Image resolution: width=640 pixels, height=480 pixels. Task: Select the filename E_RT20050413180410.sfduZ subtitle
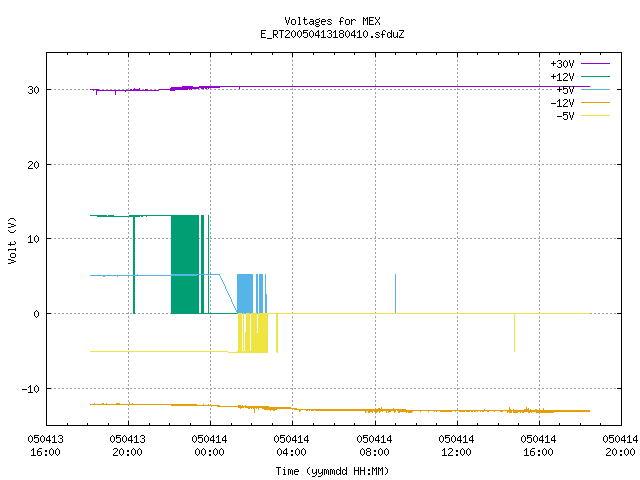click(x=332, y=34)
